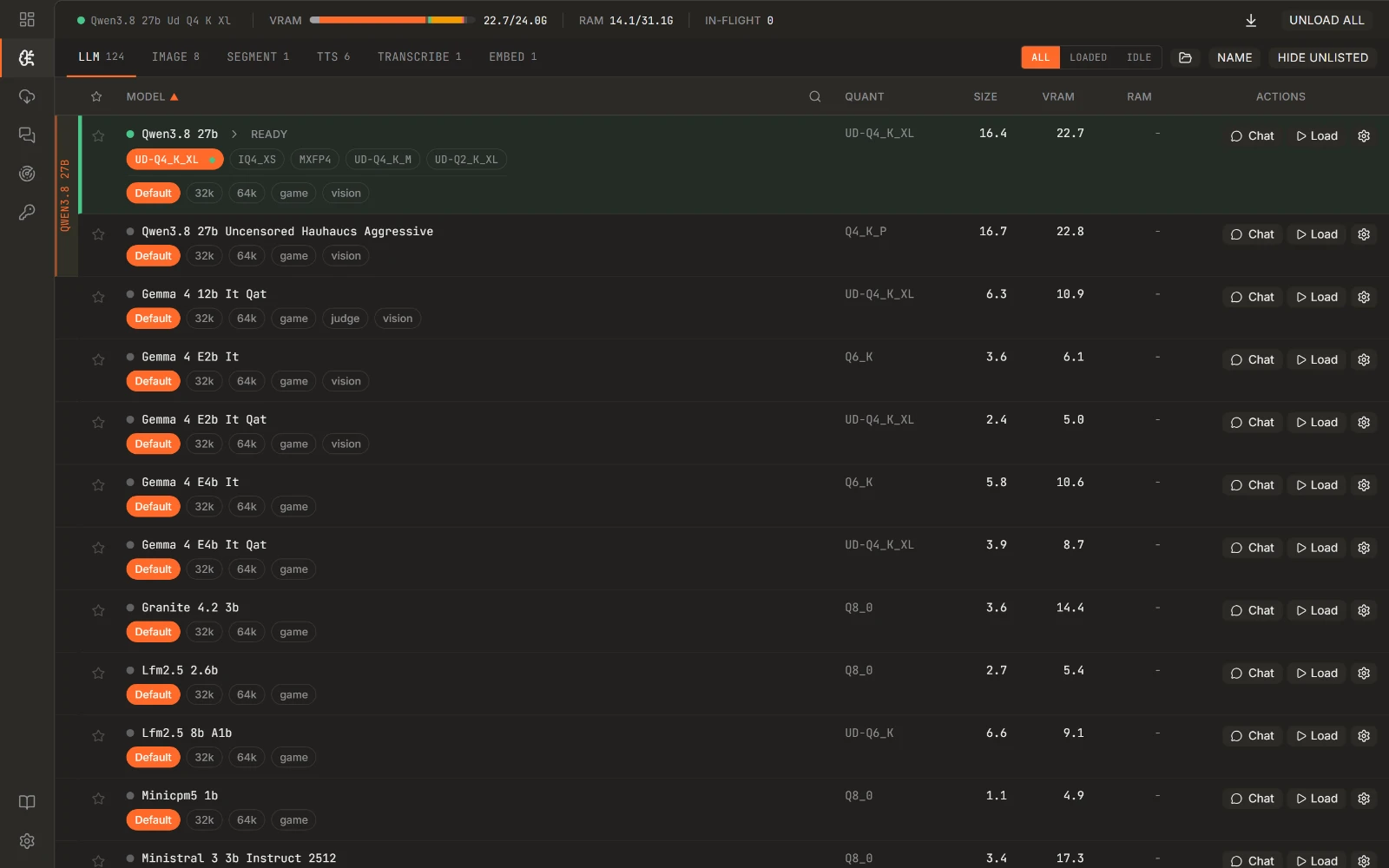The image size is (1389, 868).
Task: Favorite the Gemma 4 E2b It star
Action: 98,358
